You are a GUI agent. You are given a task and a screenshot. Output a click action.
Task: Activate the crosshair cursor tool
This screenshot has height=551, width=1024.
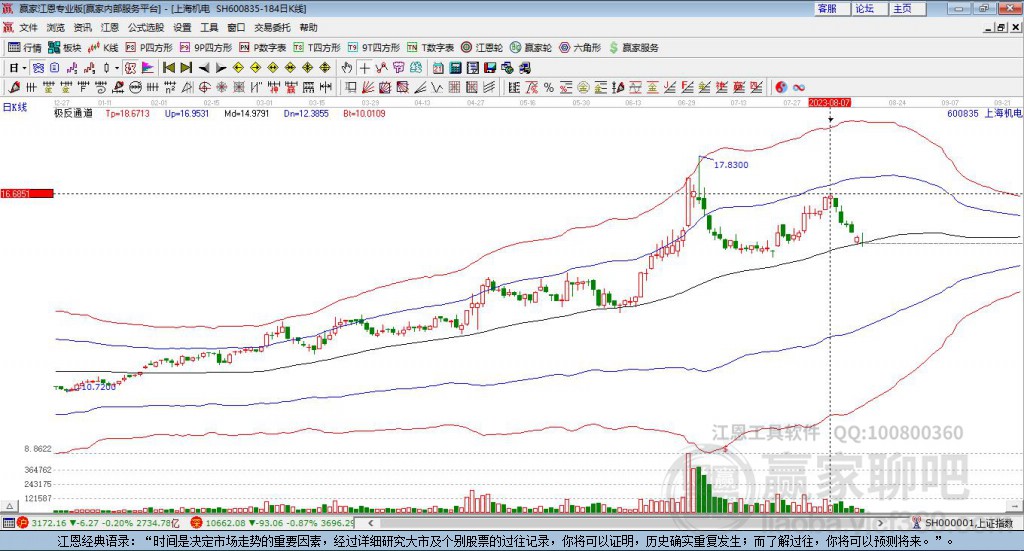pyautogui.click(x=364, y=68)
